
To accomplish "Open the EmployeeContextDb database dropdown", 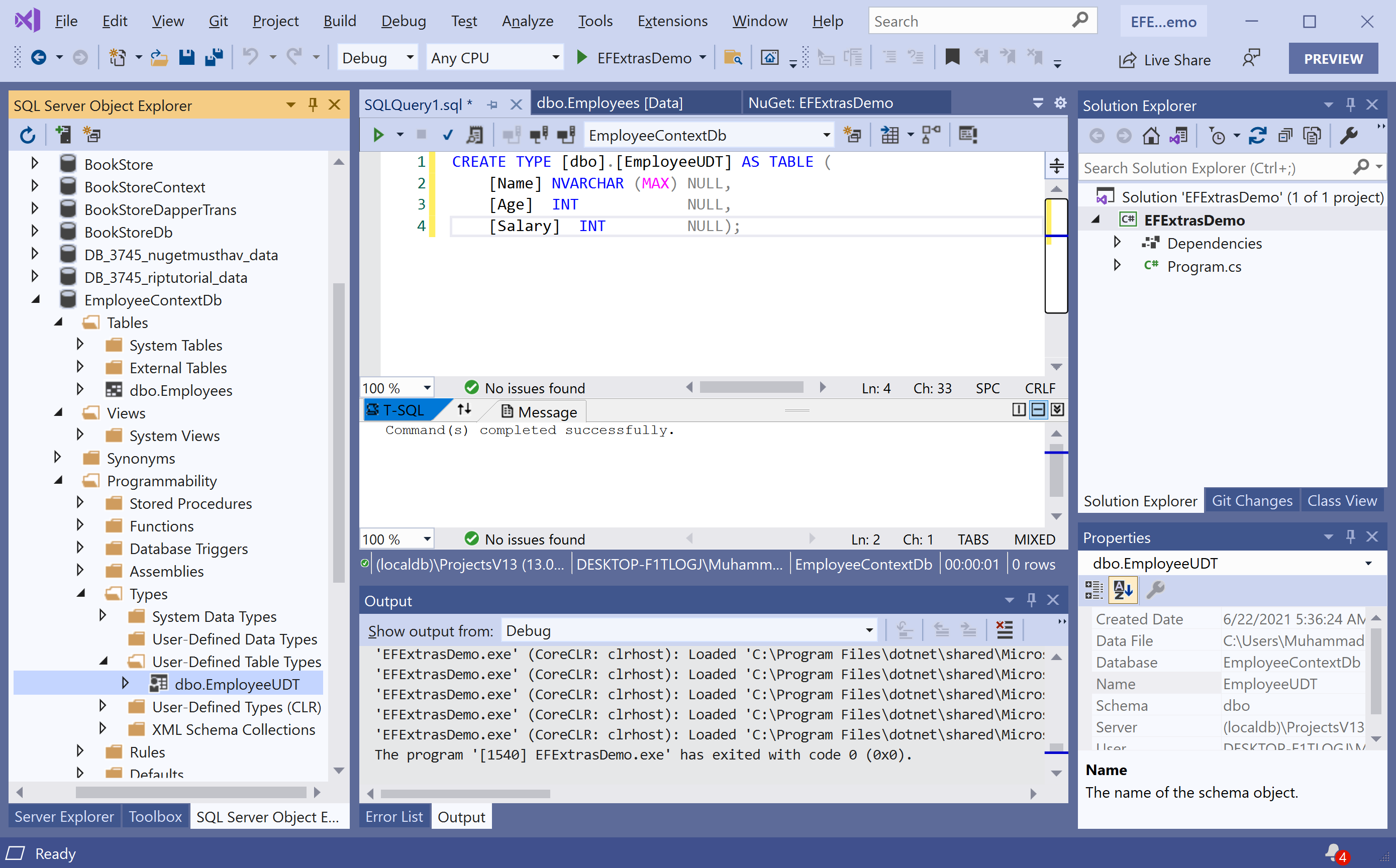I will [x=826, y=136].
